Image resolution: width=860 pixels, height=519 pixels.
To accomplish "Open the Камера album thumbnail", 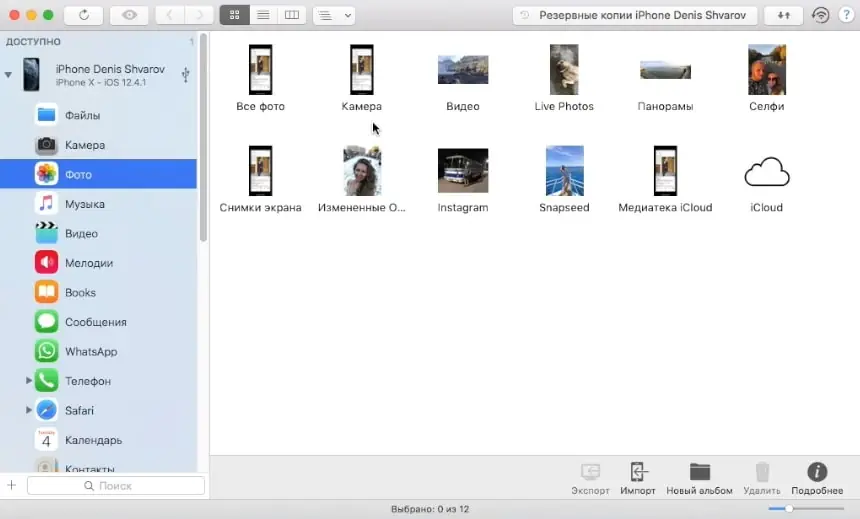I will (361, 70).
